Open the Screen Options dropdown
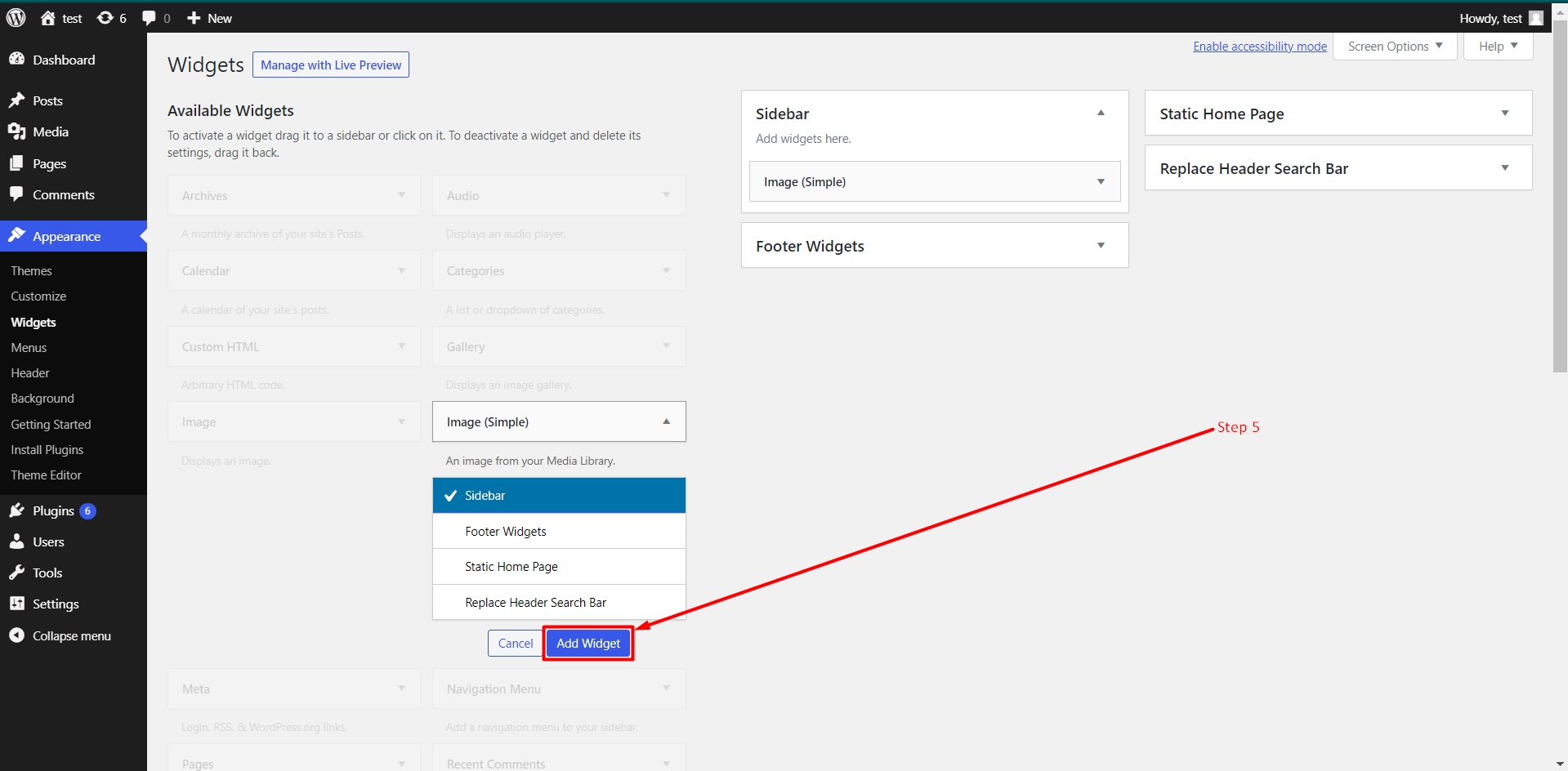The image size is (1568, 771). coord(1396,47)
